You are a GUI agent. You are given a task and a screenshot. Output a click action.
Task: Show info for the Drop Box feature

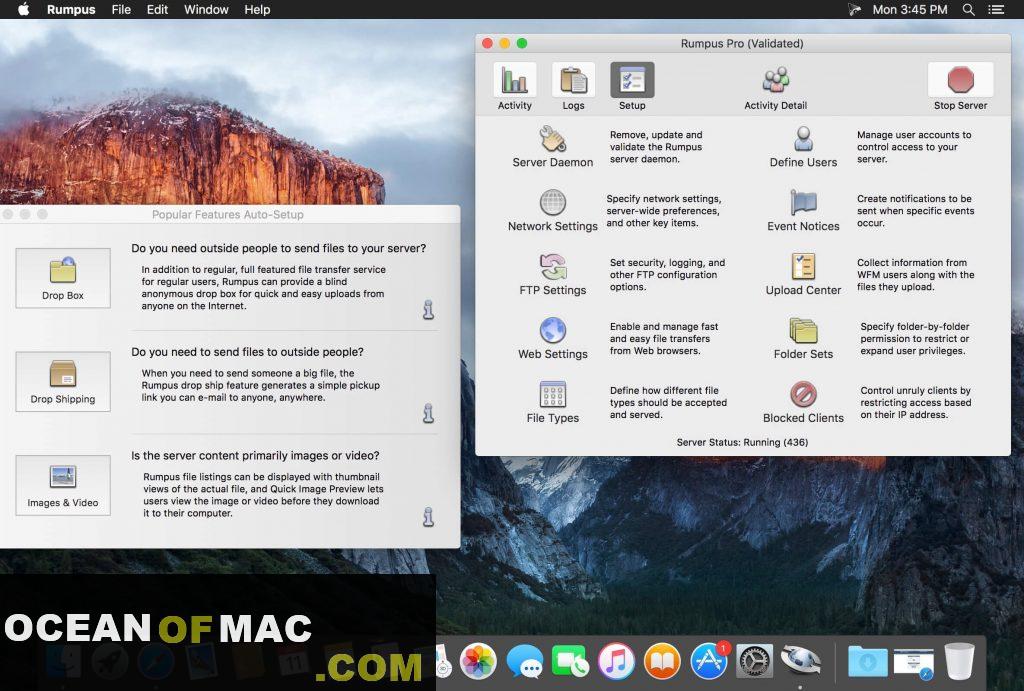(x=428, y=310)
